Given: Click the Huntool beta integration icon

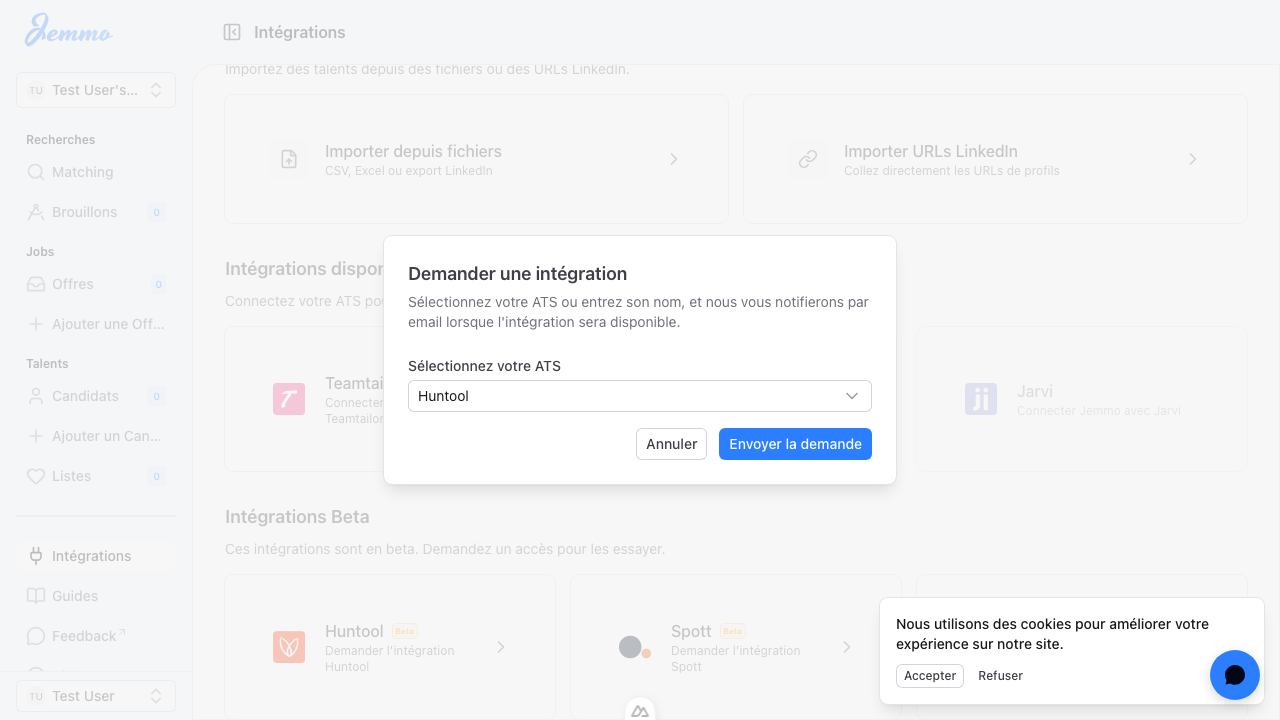Looking at the screenshot, I should (x=289, y=647).
